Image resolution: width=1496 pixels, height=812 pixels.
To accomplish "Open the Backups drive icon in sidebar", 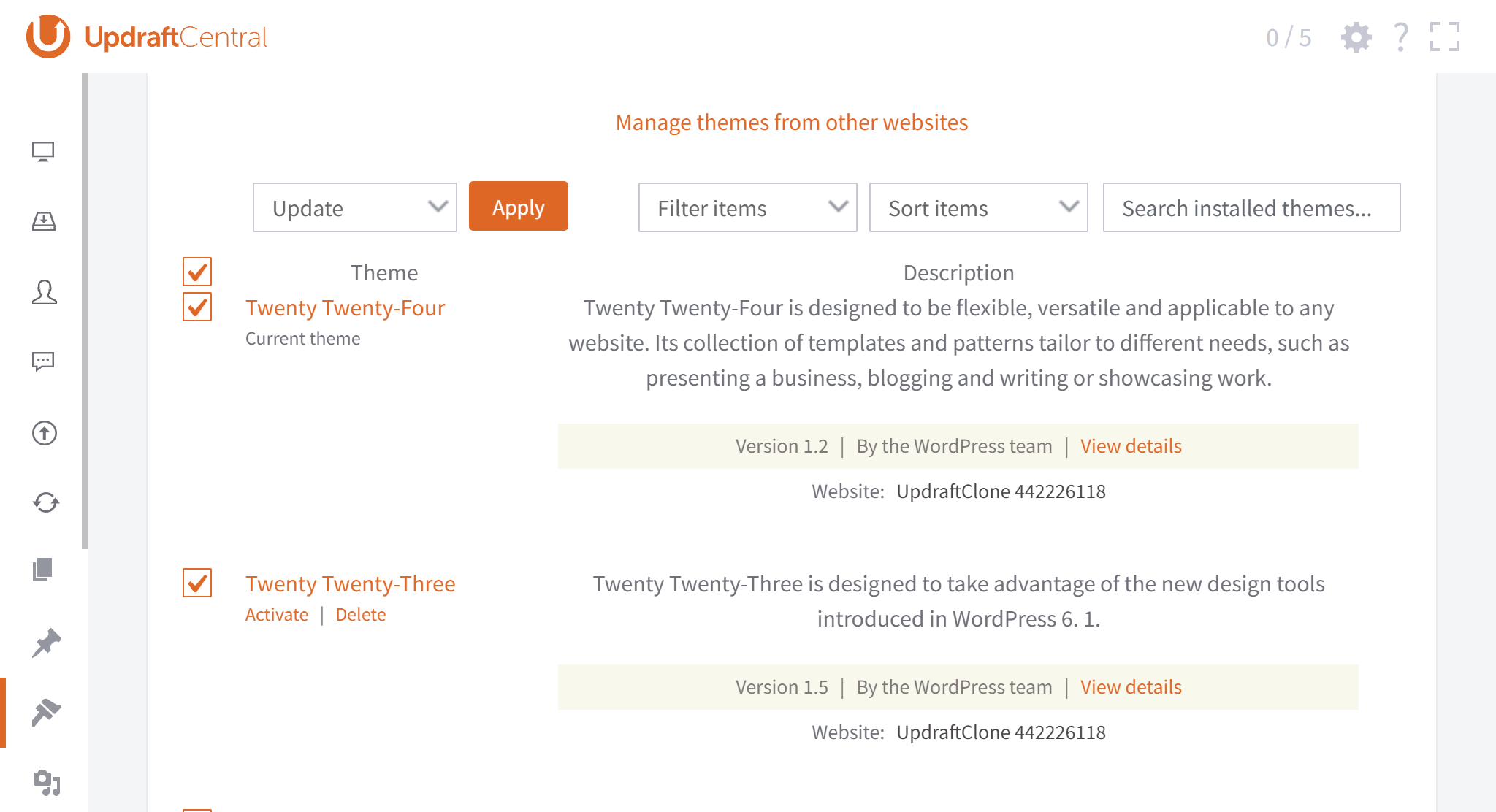I will (43, 221).
